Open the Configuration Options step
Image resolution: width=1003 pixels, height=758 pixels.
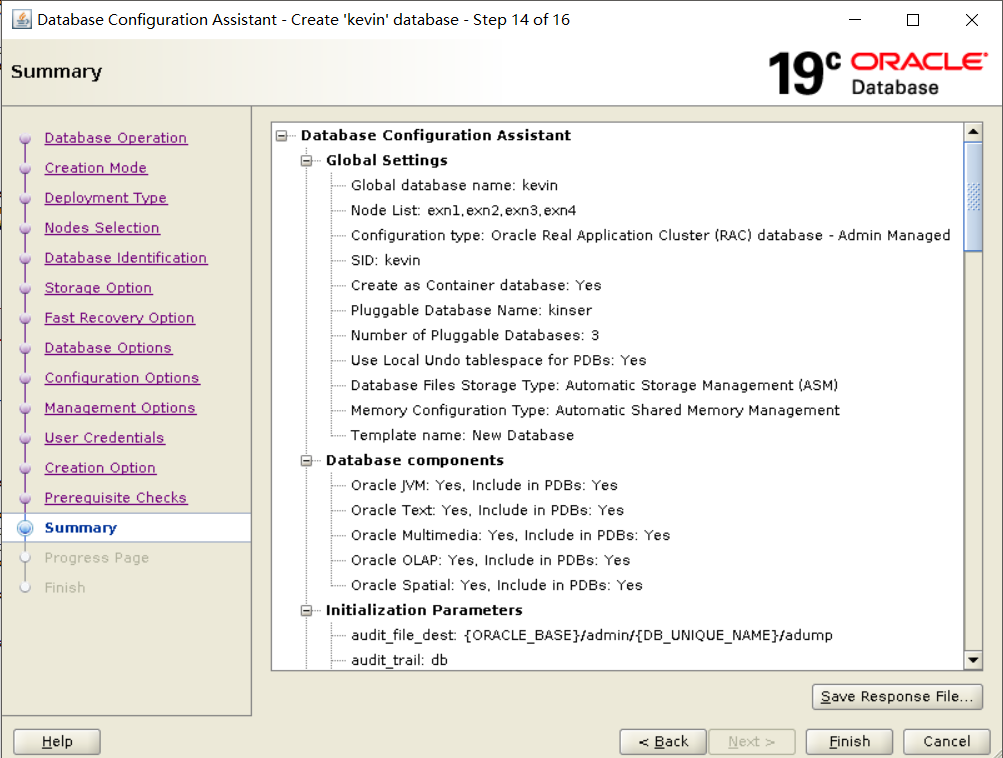[122, 377]
